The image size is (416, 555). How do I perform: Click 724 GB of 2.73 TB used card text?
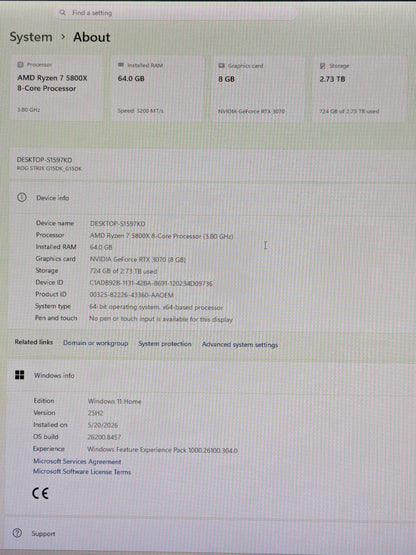[349, 111]
